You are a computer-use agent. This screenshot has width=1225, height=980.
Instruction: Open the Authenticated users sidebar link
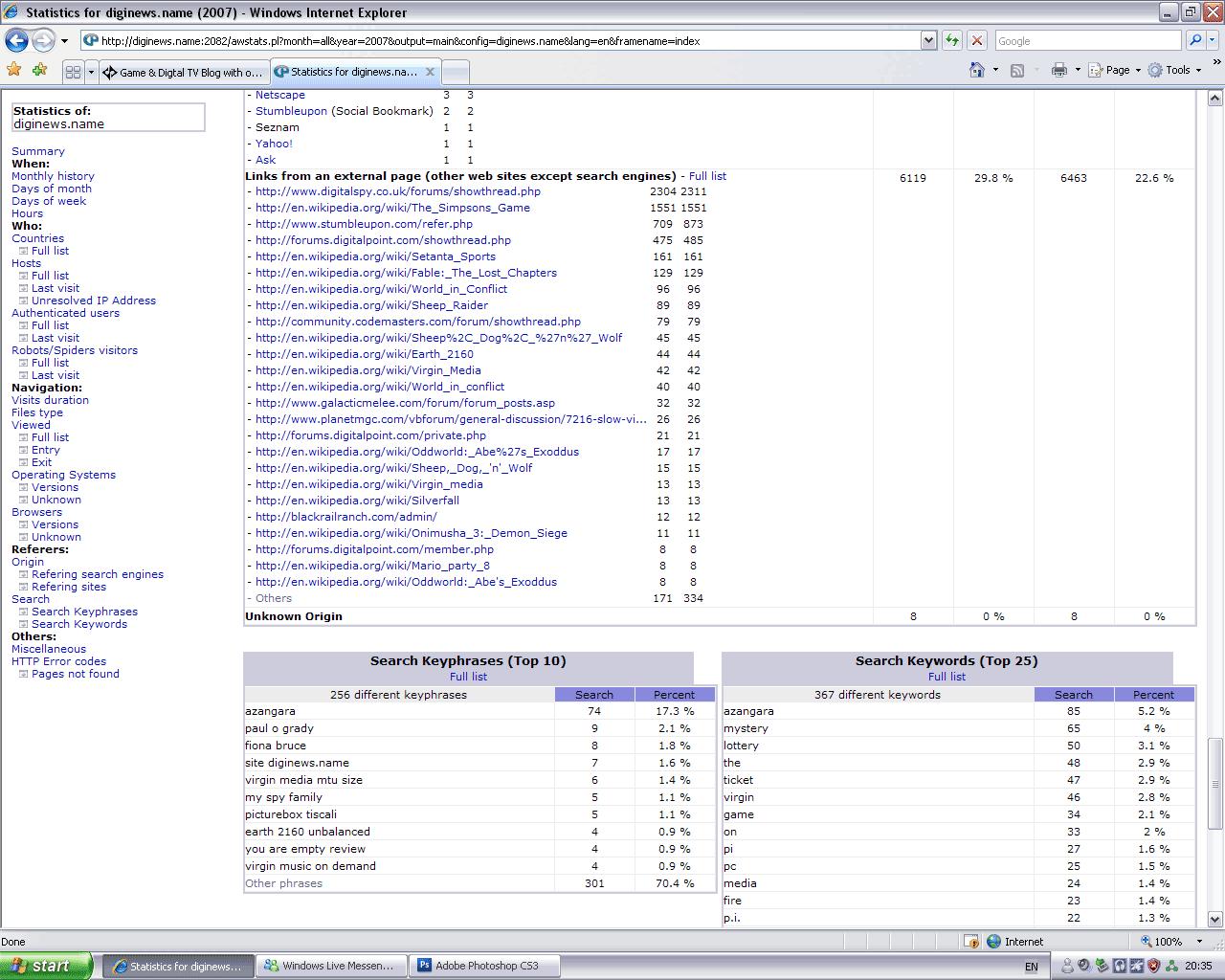tap(65, 313)
